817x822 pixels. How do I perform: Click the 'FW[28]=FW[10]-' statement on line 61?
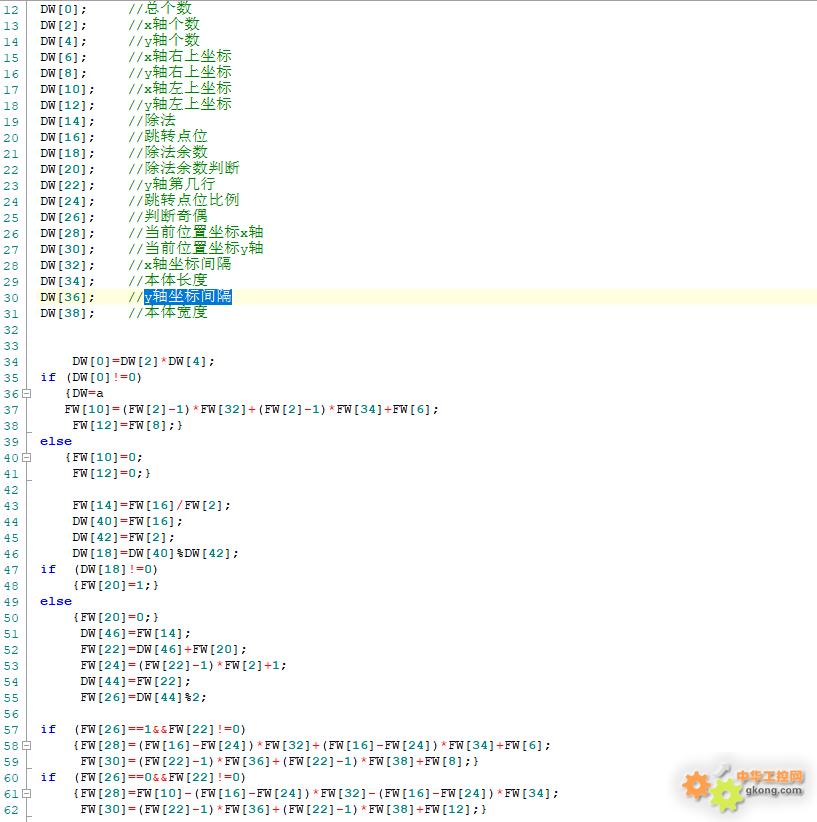(316, 793)
